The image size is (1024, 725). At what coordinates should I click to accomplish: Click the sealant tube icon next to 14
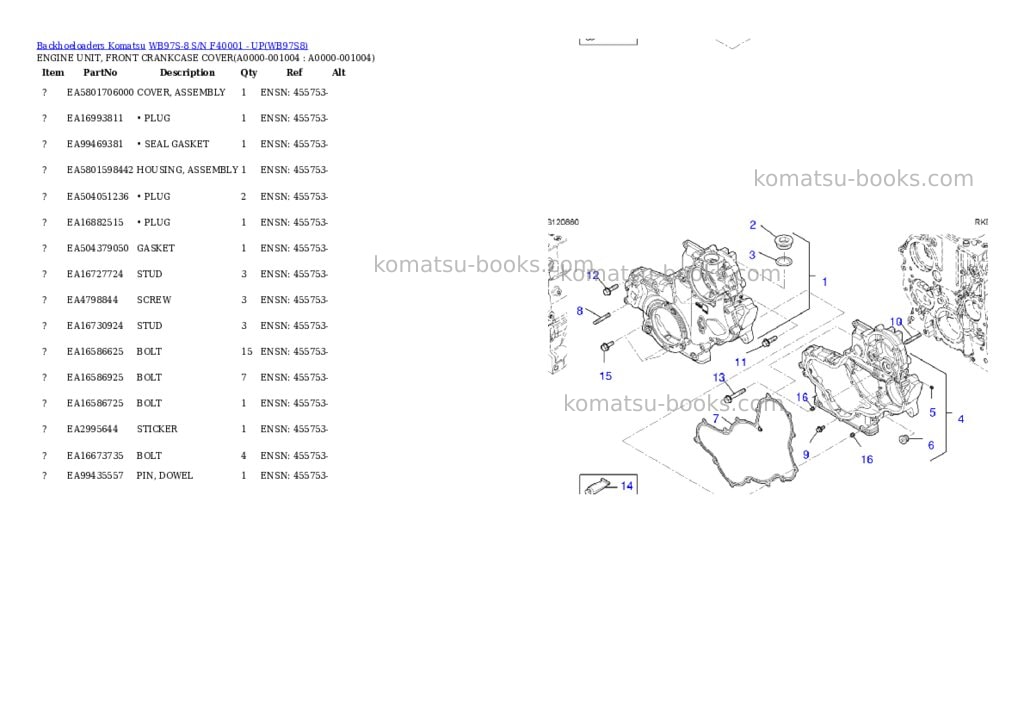(596, 487)
